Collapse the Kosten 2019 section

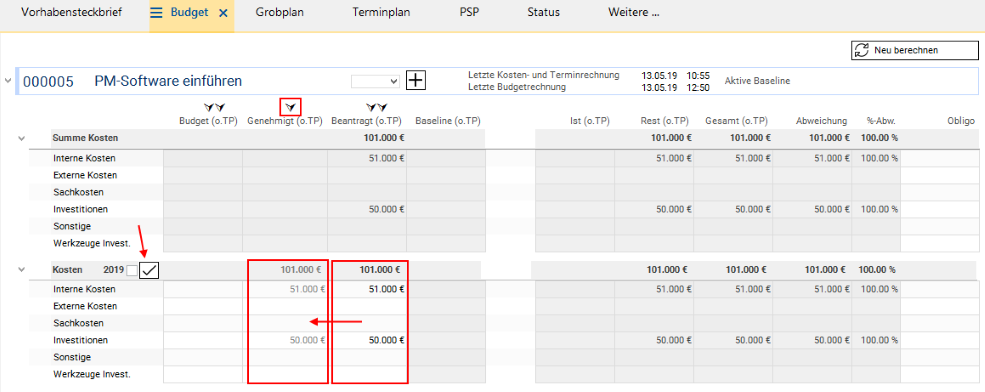tap(21, 270)
